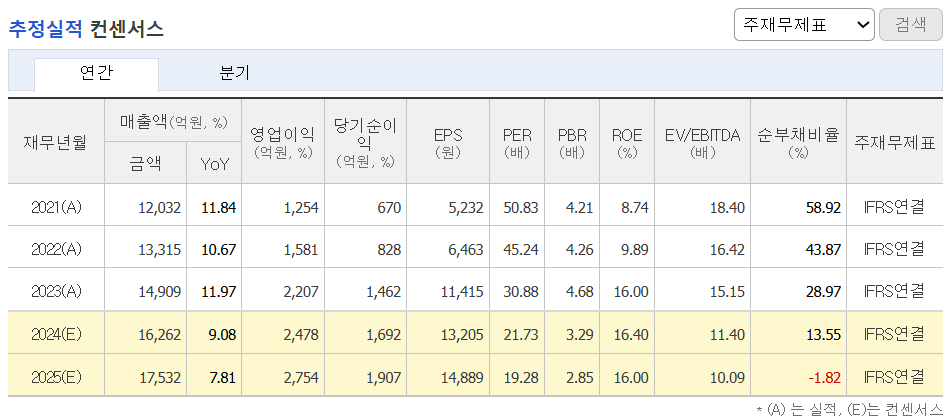The width and height of the screenshot is (949, 420).
Task: Click red net debt ratio -1.82
Action: (824, 377)
